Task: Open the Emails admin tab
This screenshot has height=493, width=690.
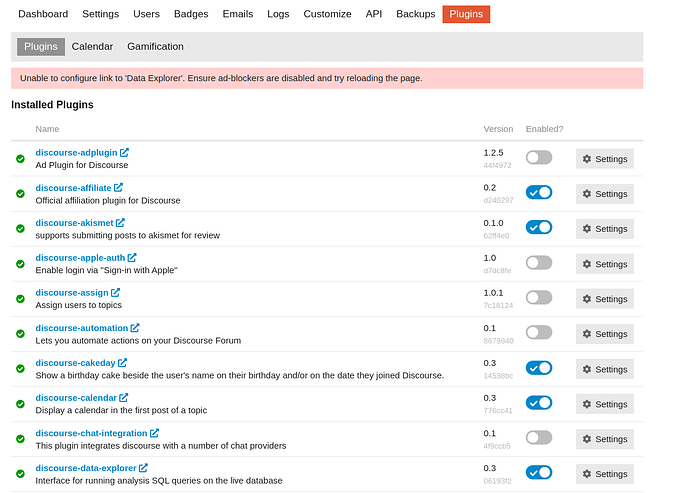Action: tap(238, 14)
